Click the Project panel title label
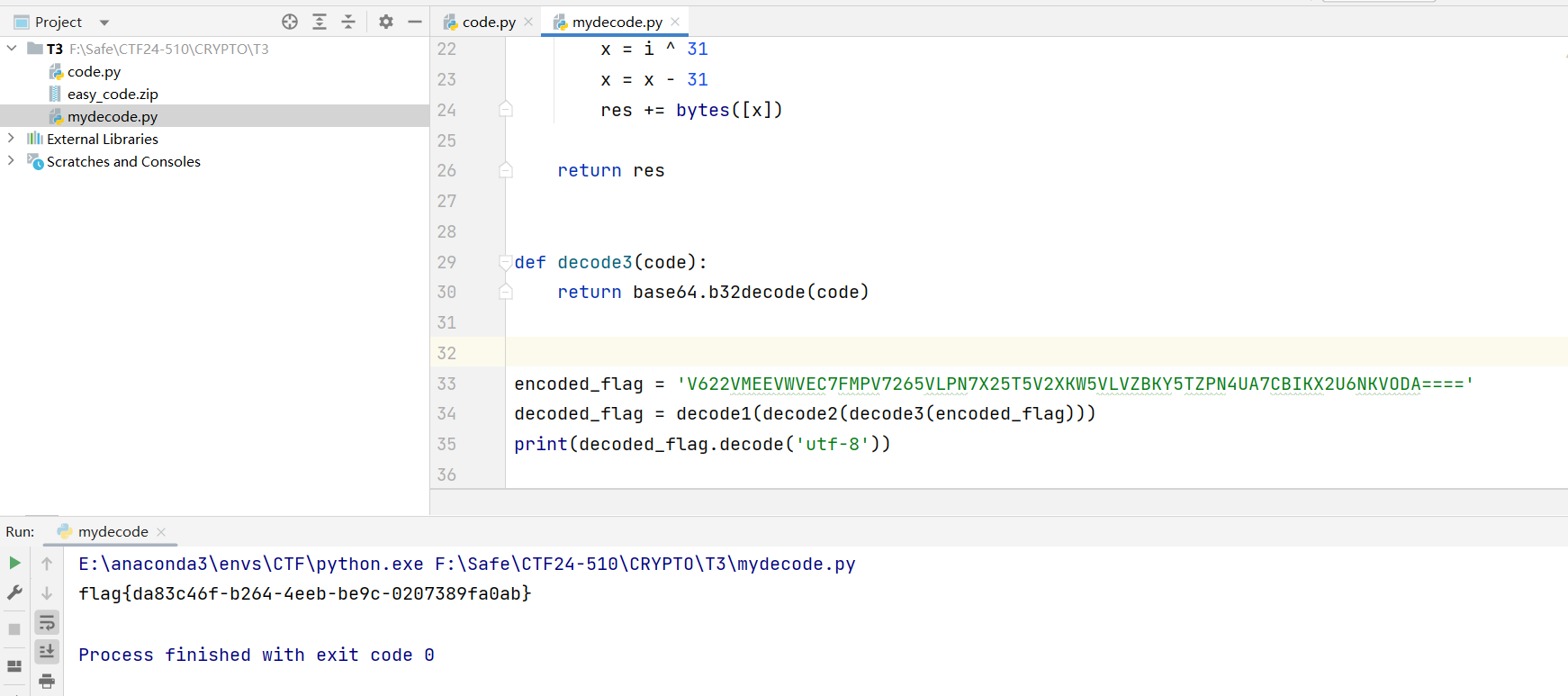Viewport: 1568px width, 696px height. coord(59,22)
